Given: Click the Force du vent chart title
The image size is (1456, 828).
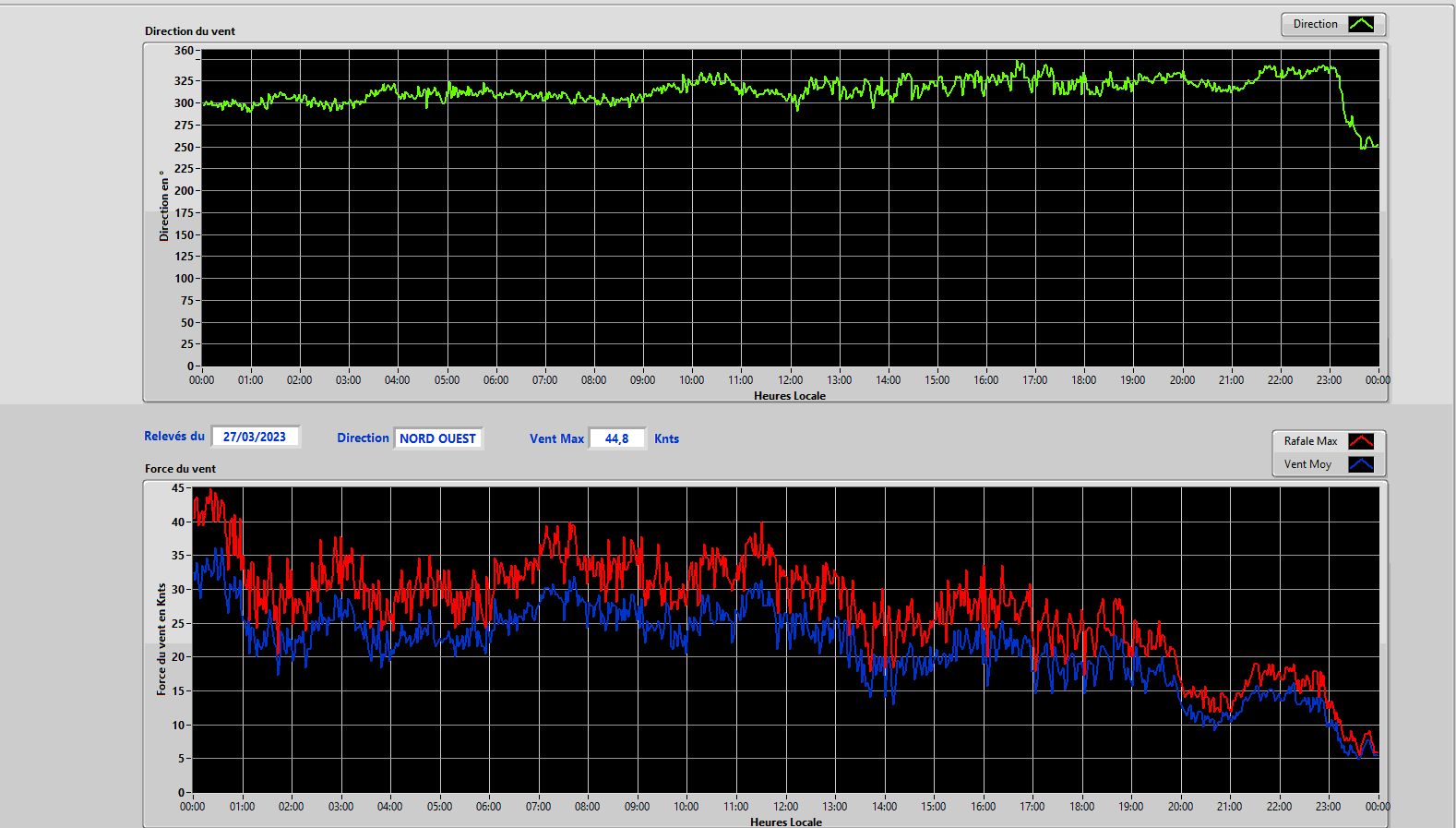Looking at the screenshot, I should click(x=180, y=469).
